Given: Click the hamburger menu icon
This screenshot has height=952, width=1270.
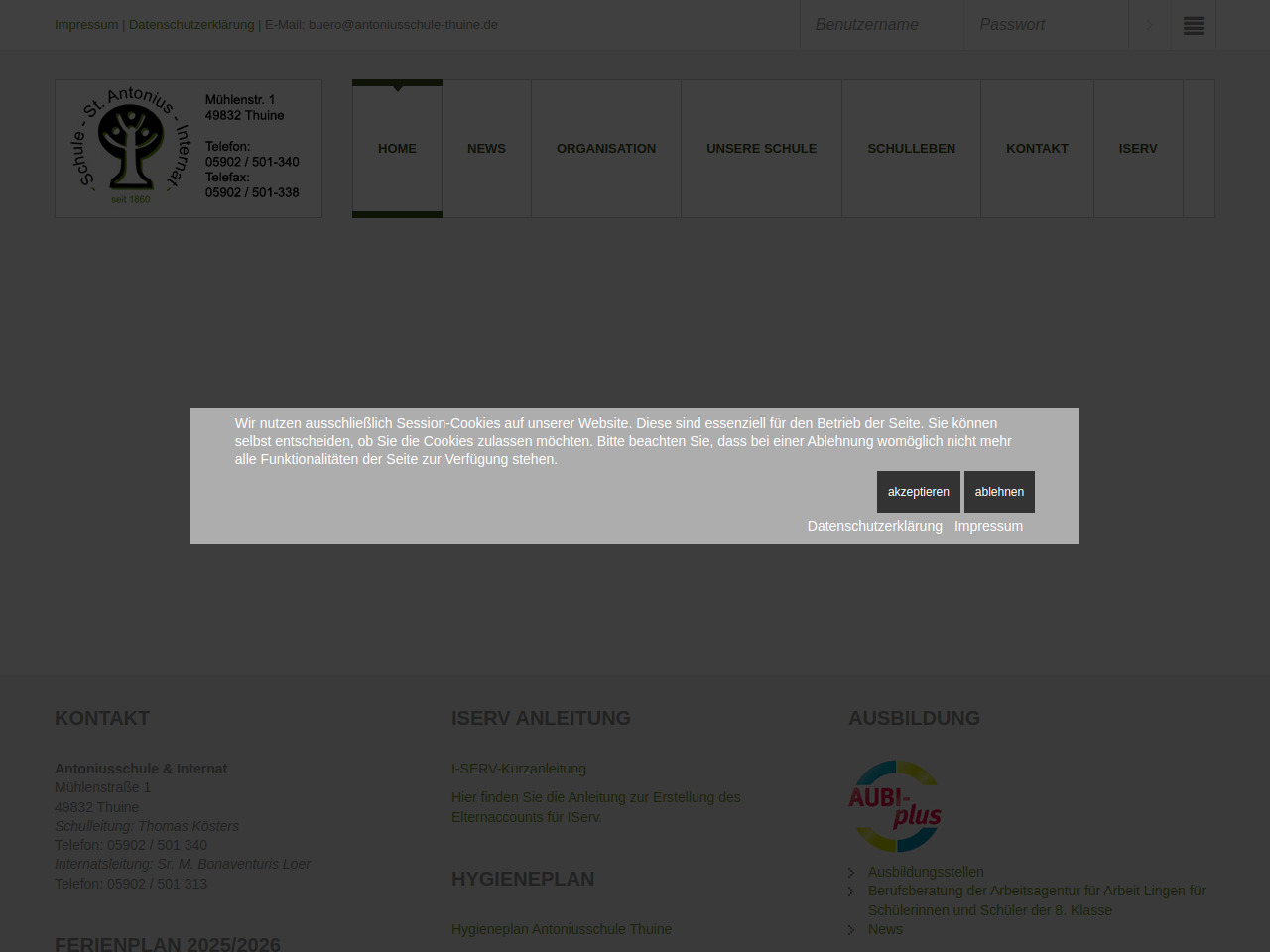Looking at the screenshot, I should click(x=1193, y=26).
